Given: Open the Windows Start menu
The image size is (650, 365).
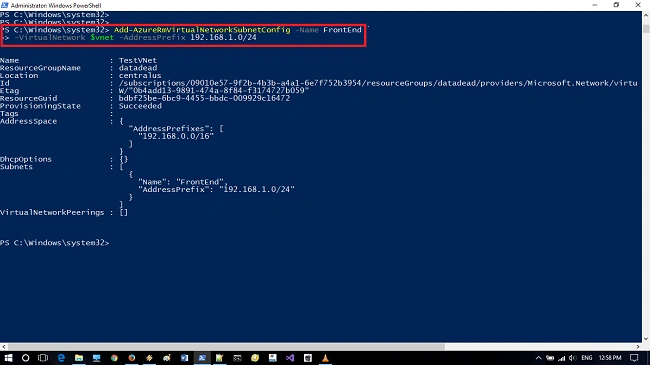Looking at the screenshot, I should (8, 358).
